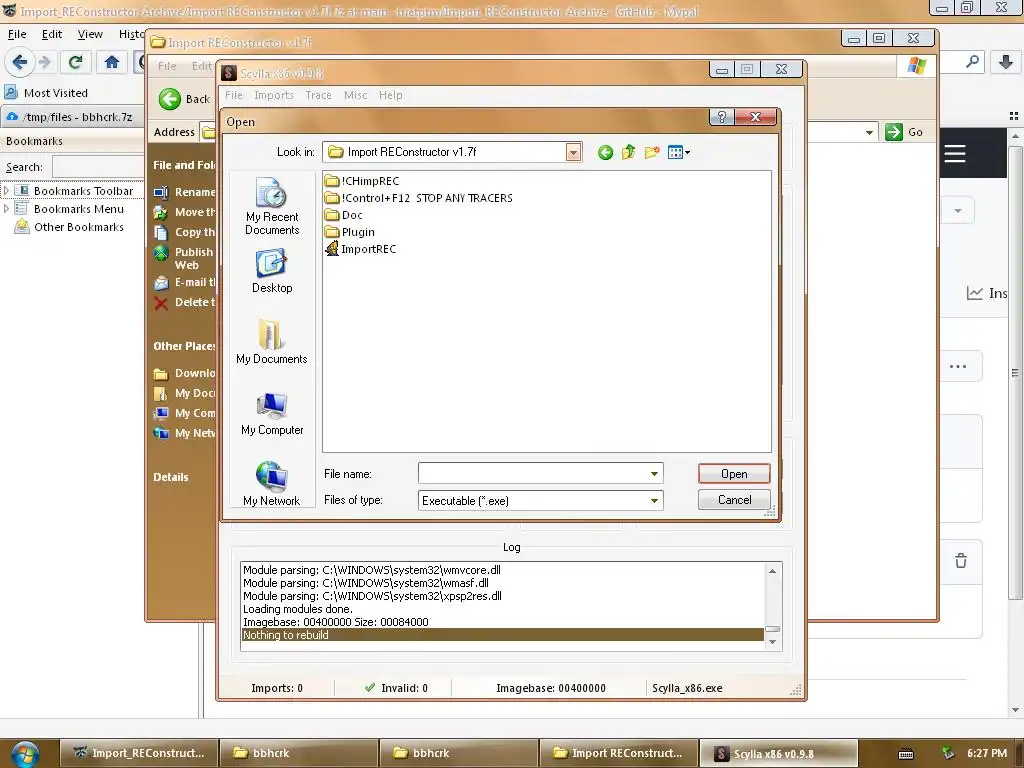The height and width of the screenshot is (768, 1024).
Task: Click Back button in Explorer window
Action: click(184, 99)
